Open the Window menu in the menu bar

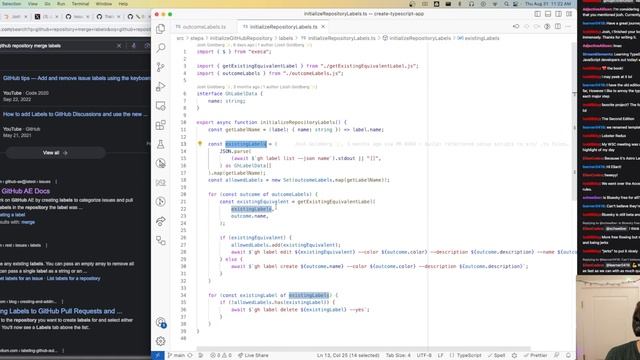(x=104, y=4)
